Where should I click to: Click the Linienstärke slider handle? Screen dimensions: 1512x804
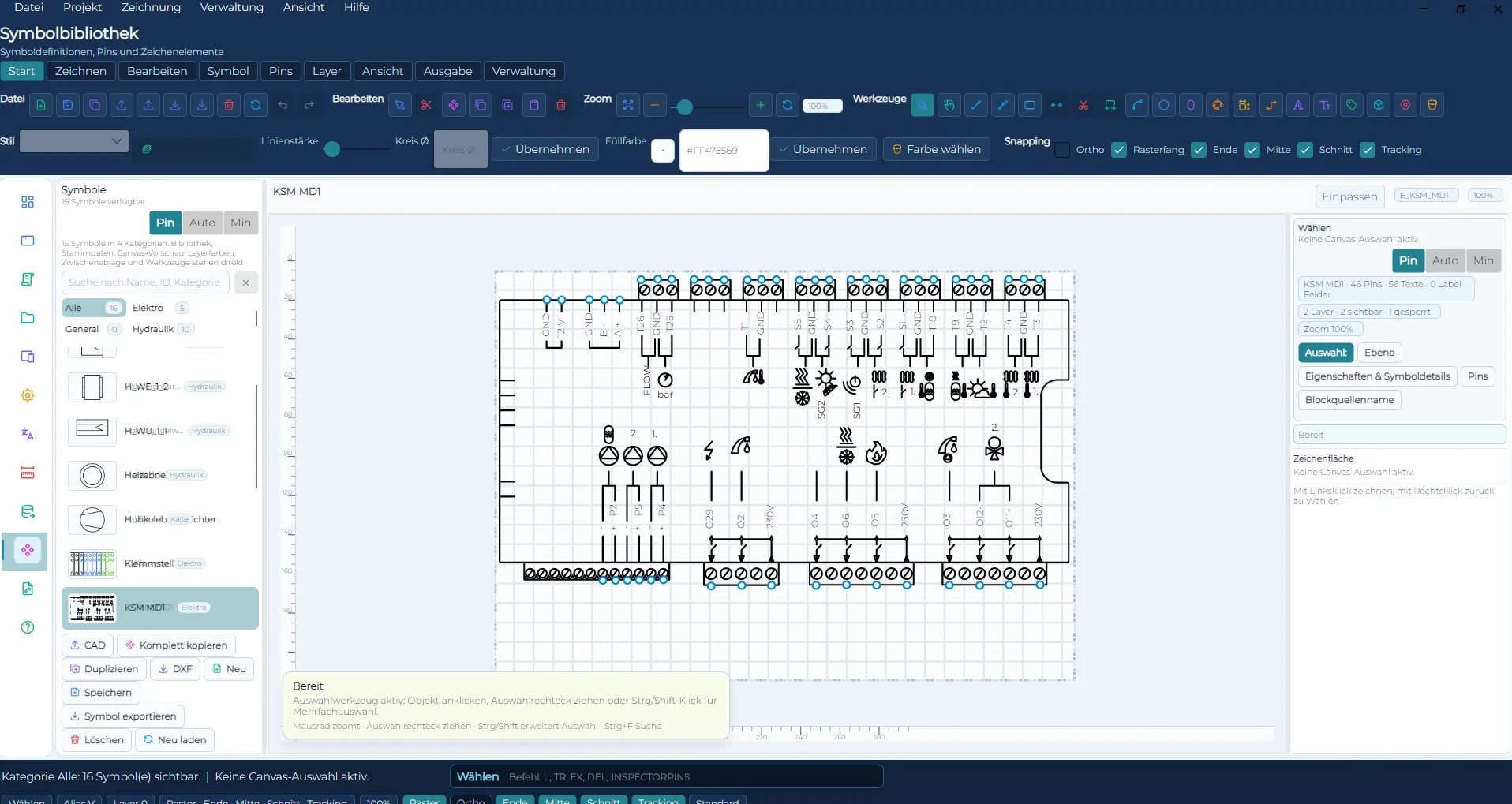tap(332, 149)
